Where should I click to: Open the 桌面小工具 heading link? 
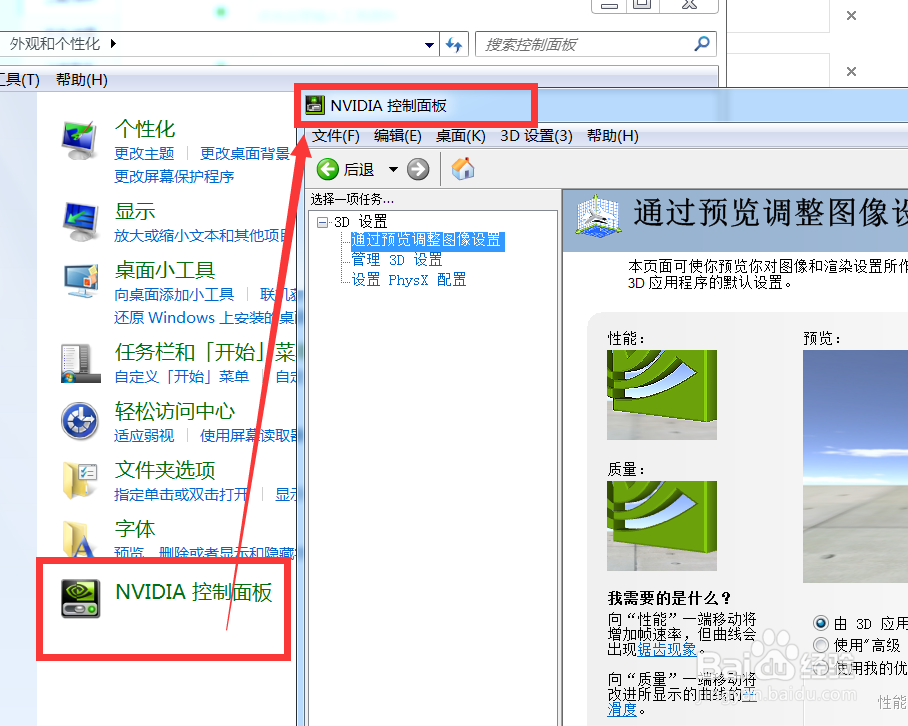(x=165, y=270)
